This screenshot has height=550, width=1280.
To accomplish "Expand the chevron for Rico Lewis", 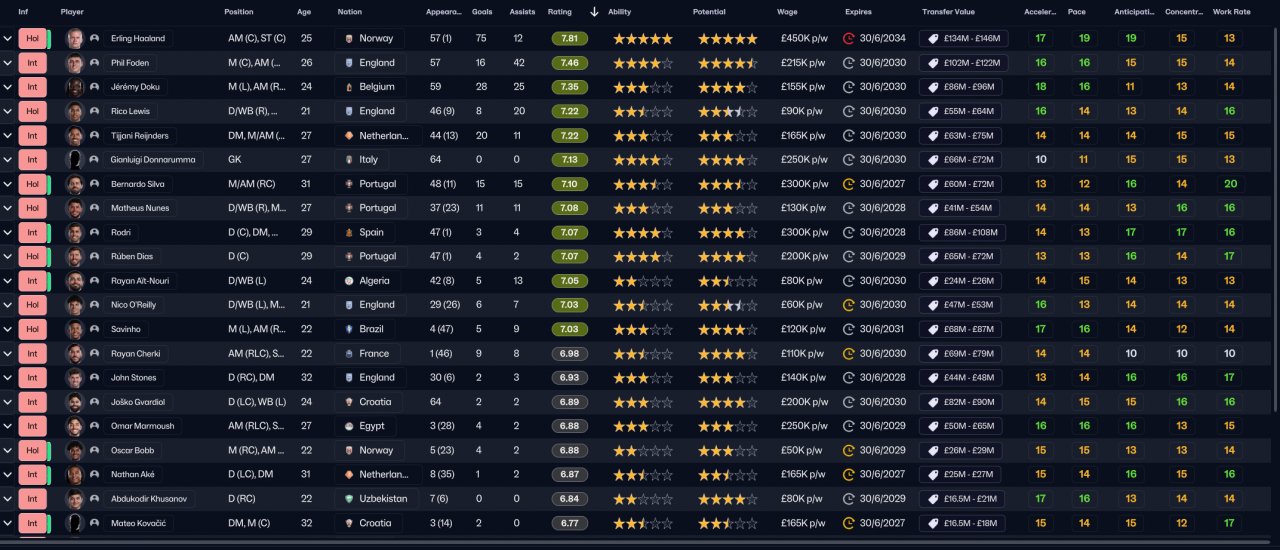I will coord(8,111).
